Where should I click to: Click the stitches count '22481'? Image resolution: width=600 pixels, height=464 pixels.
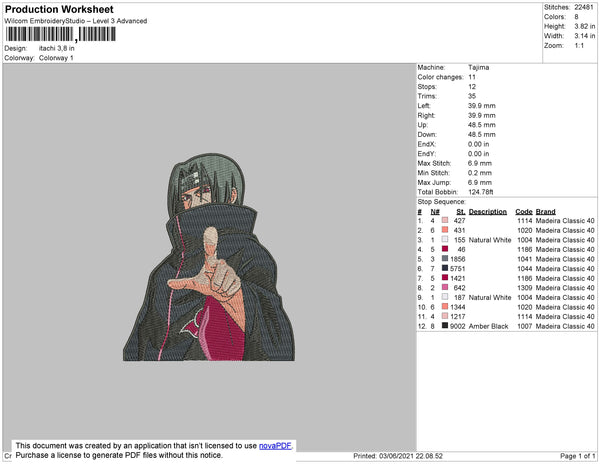pos(584,7)
